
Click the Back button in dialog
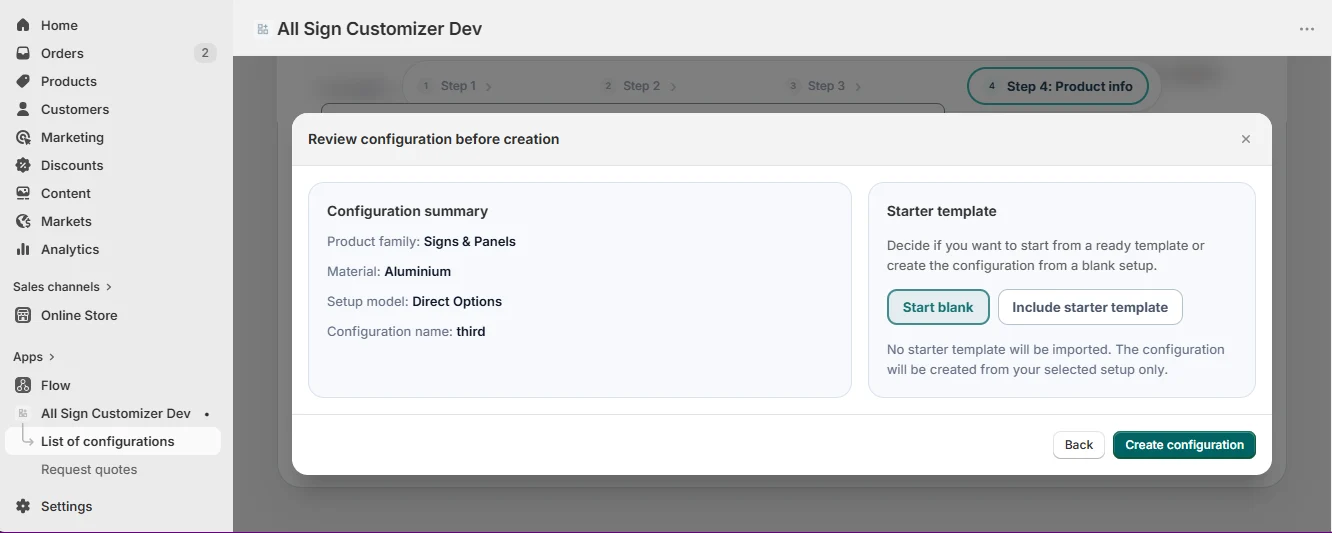1079,445
